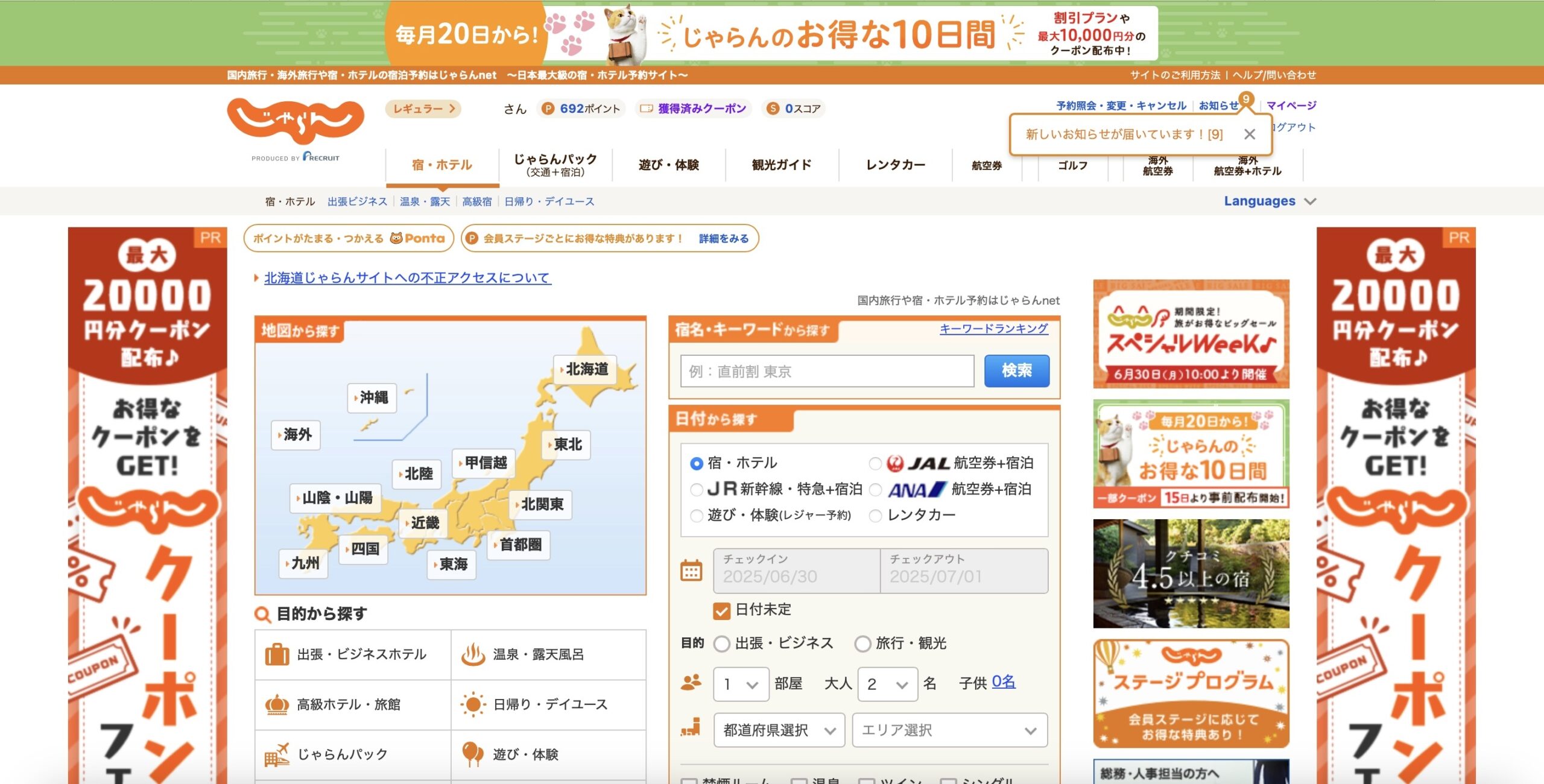
Task: Choose 旅行・観光 purpose radio
Action: [862, 643]
